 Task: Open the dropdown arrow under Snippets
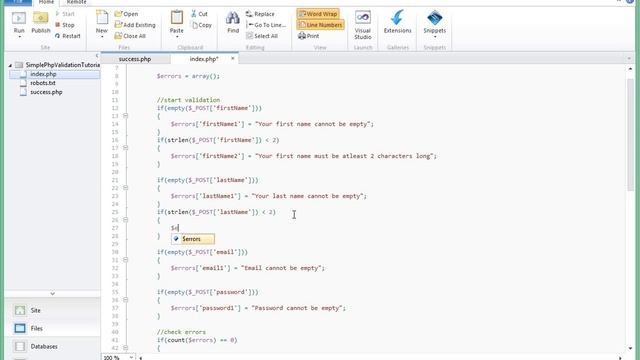tap(435, 37)
